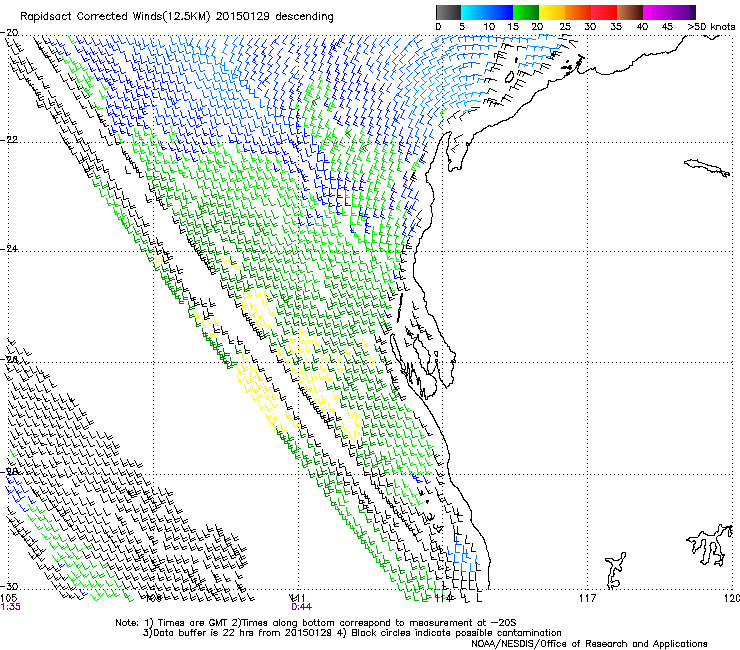Click the '105' longitude axis label
This screenshot has height=650, width=740.
8,599
